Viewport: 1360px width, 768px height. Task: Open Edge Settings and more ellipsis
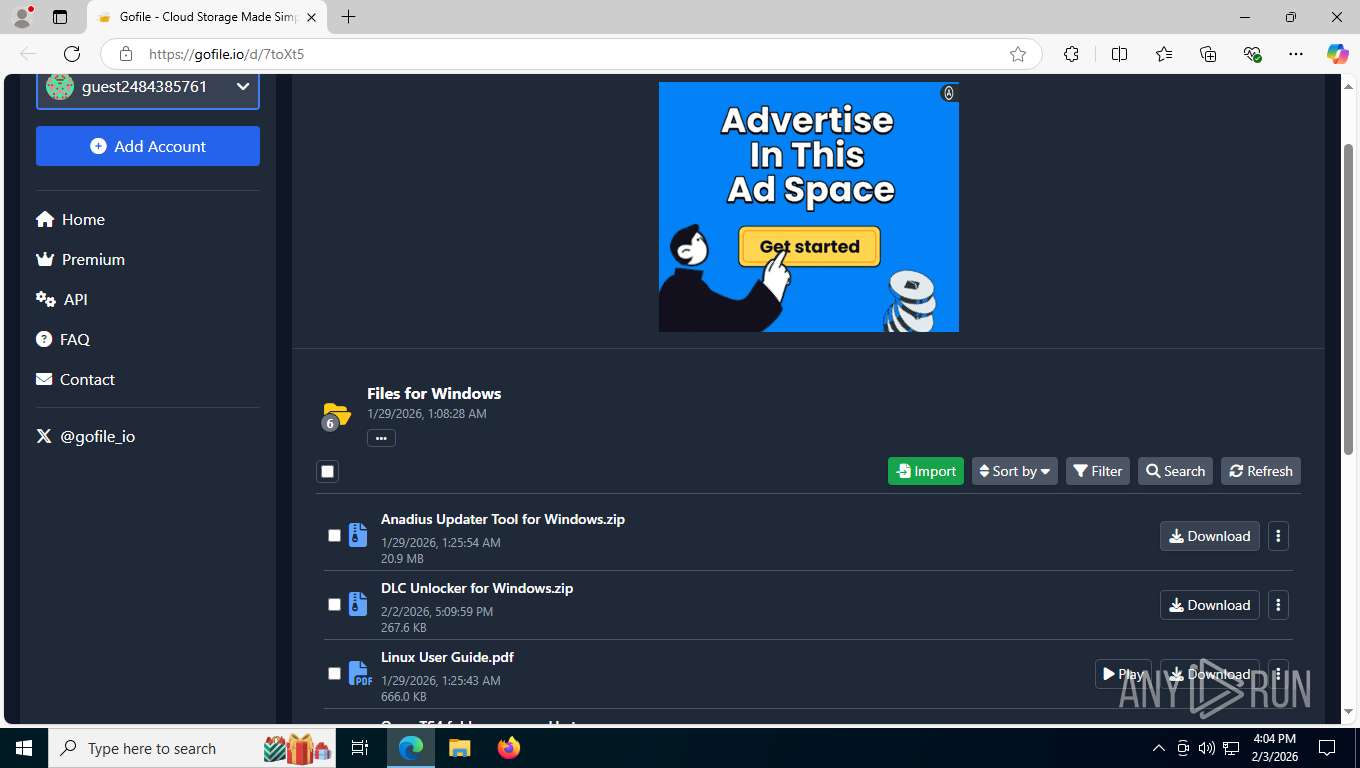tap(1296, 54)
